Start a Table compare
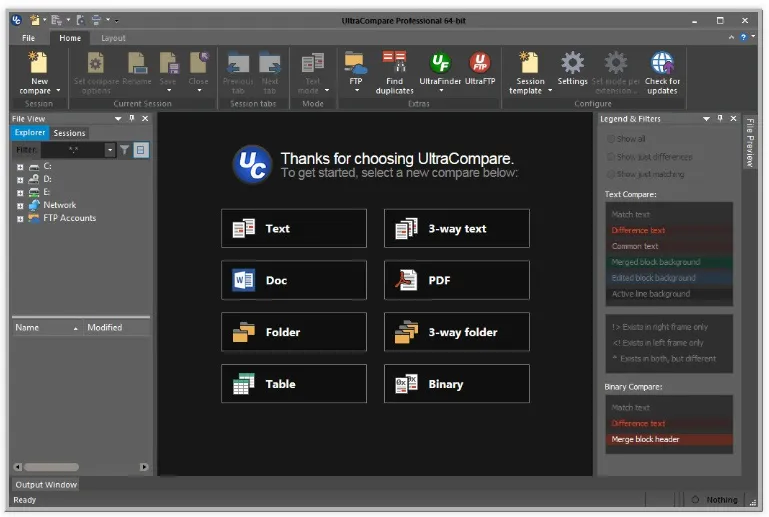 click(294, 384)
